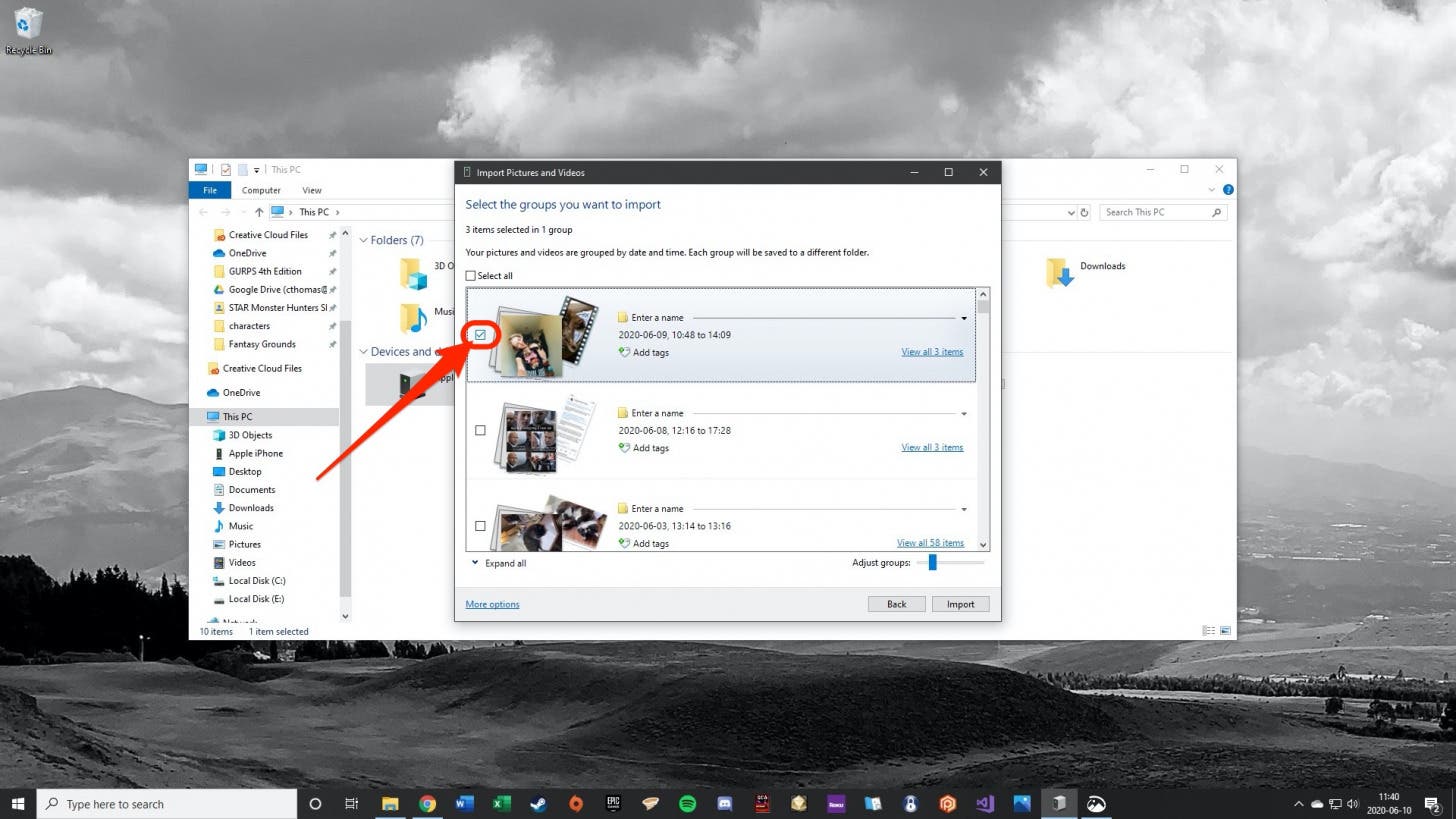Click the refresh icon beside the address bar

tap(1084, 212)
